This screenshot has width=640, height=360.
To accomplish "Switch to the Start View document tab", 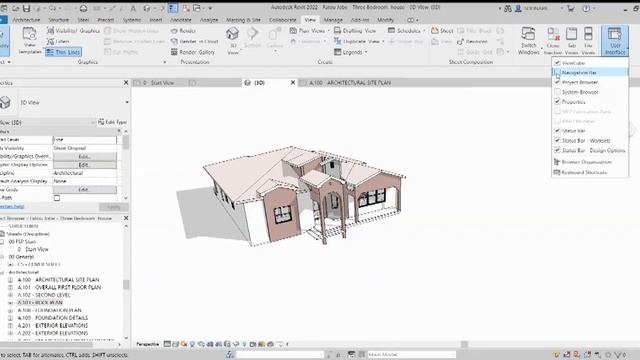I will (x=159, y=82).
